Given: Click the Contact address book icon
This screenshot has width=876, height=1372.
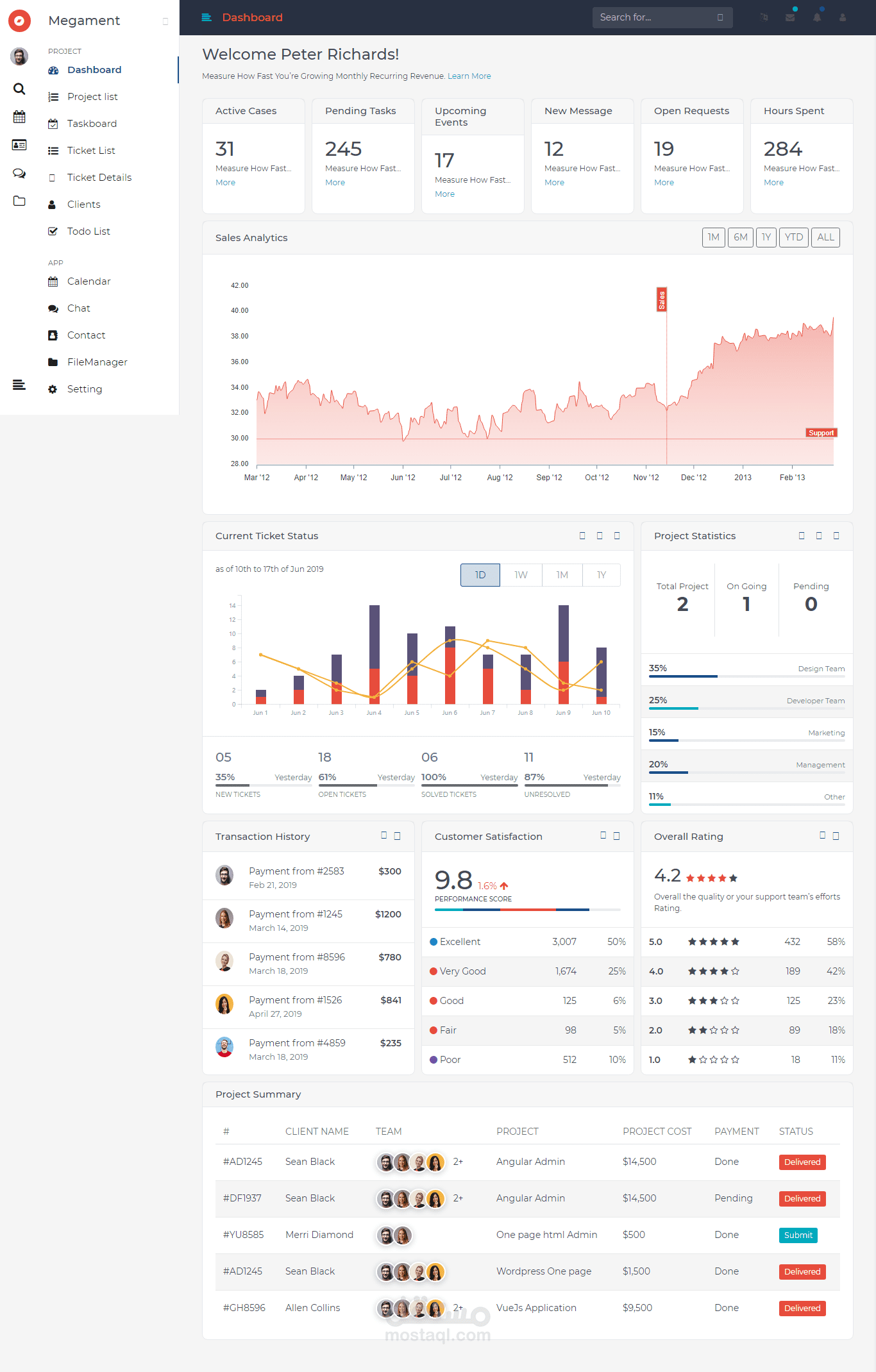Looking at the screenshot, I should 53,335.
